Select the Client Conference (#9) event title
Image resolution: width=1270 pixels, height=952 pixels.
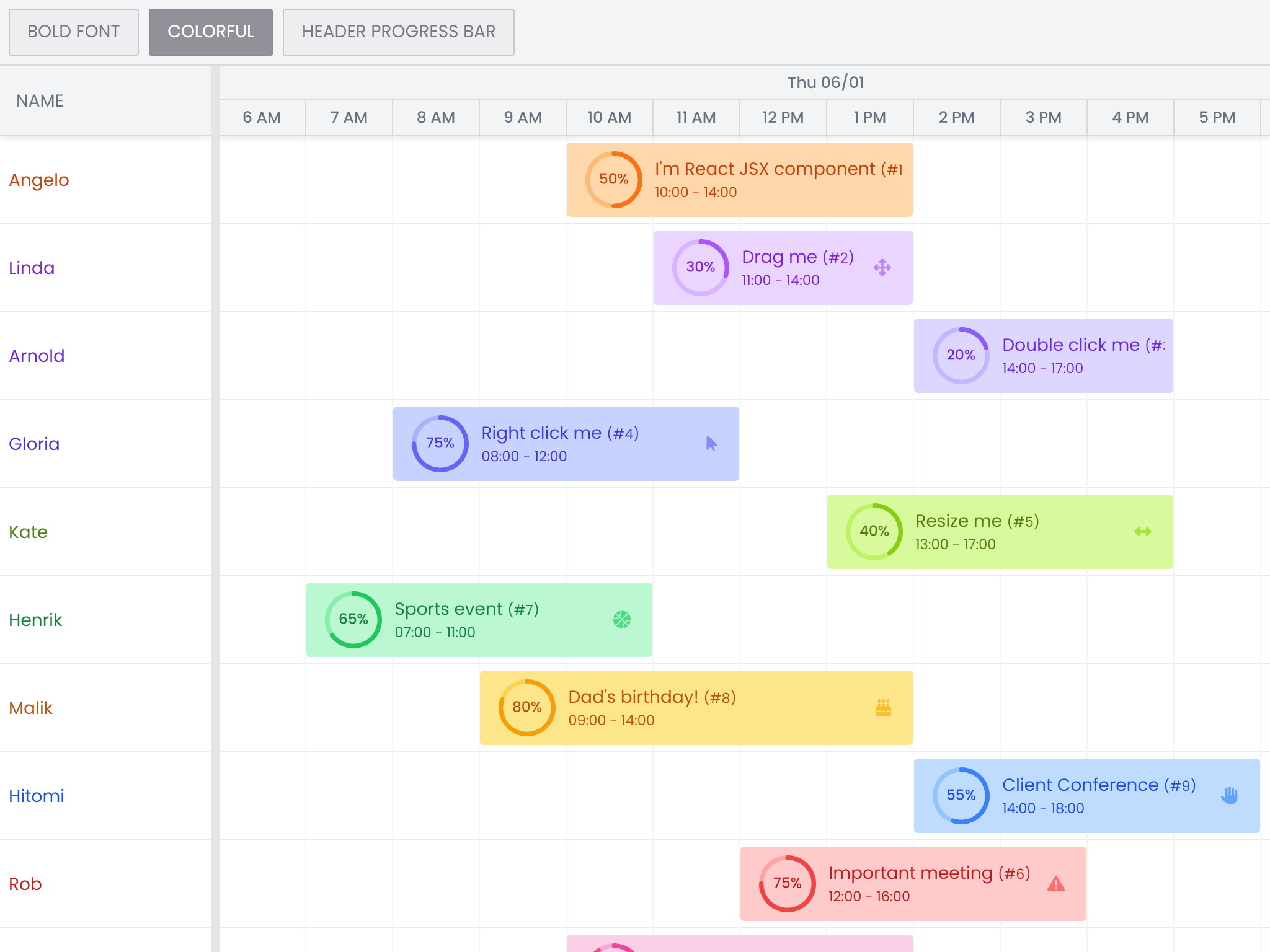tap(1099, 785)
